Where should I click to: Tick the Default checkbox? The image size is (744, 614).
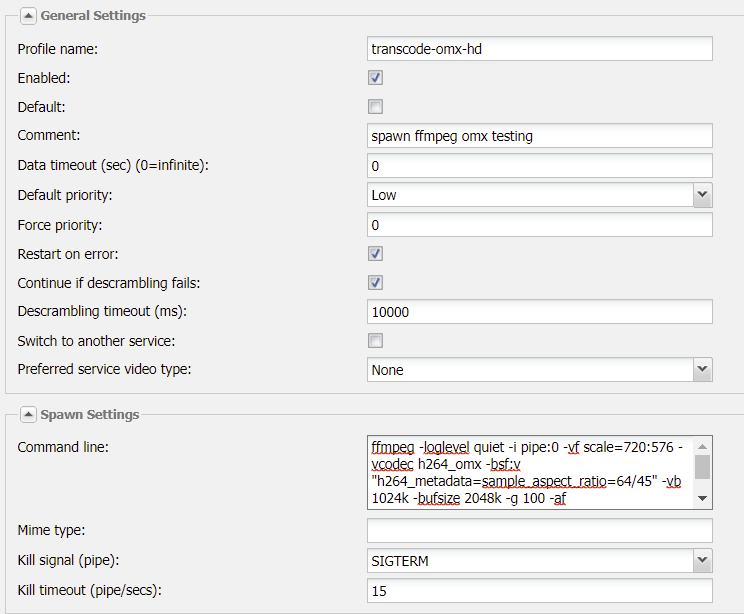(x=375, y=107)
